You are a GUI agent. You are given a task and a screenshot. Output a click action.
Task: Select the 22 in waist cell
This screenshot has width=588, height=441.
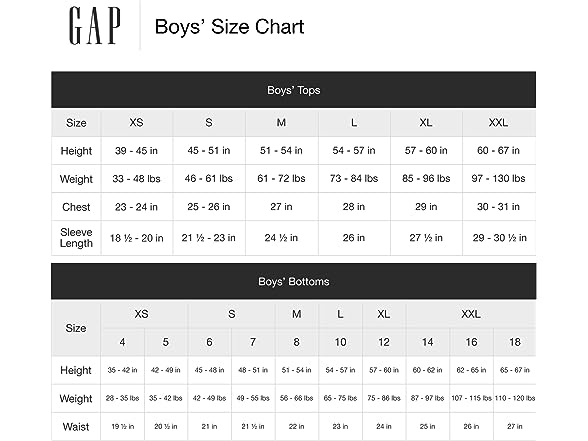[x=297, y=427]
